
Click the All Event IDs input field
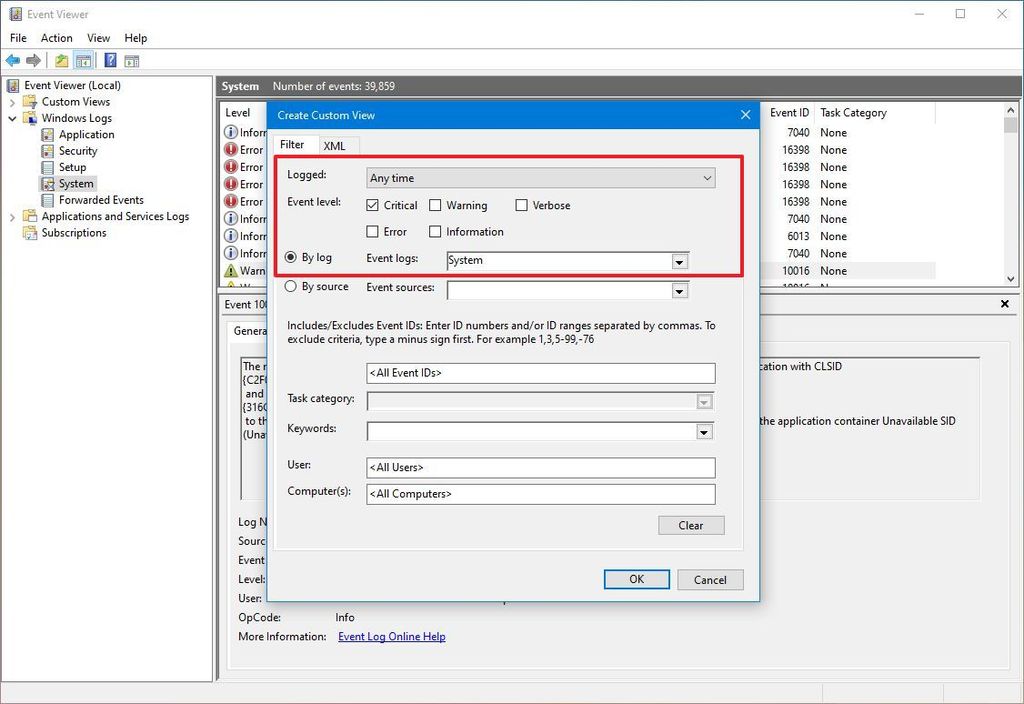540,373
